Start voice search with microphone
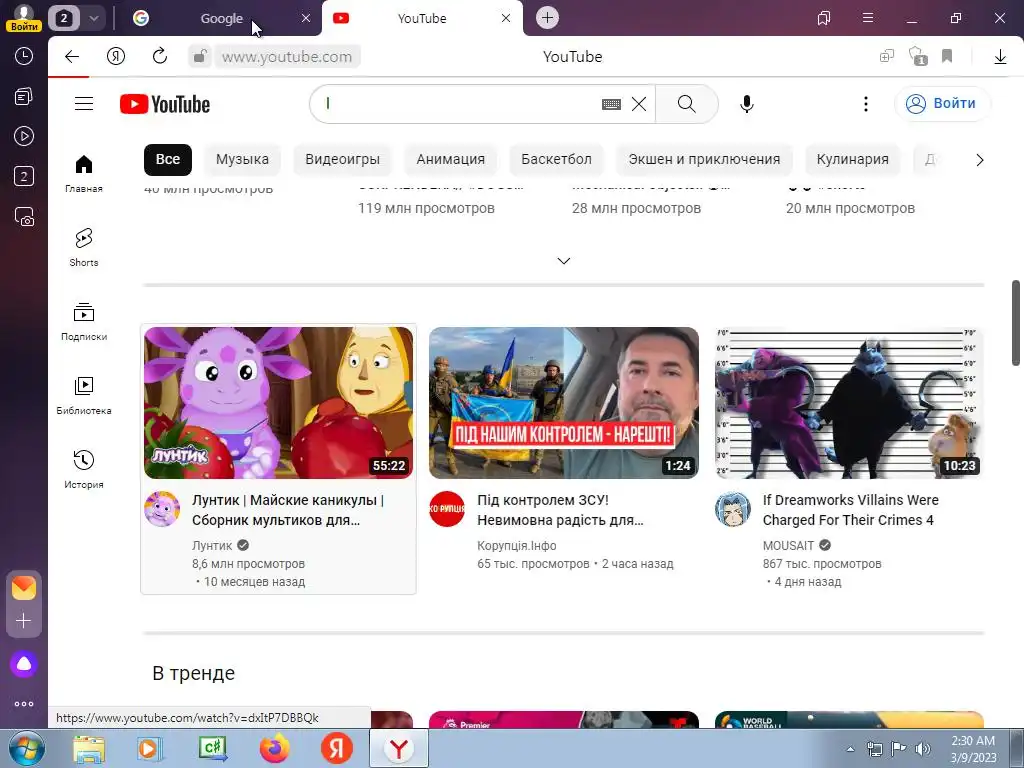1024x768 pixels. pyautogui.click(x=746, y=104)
